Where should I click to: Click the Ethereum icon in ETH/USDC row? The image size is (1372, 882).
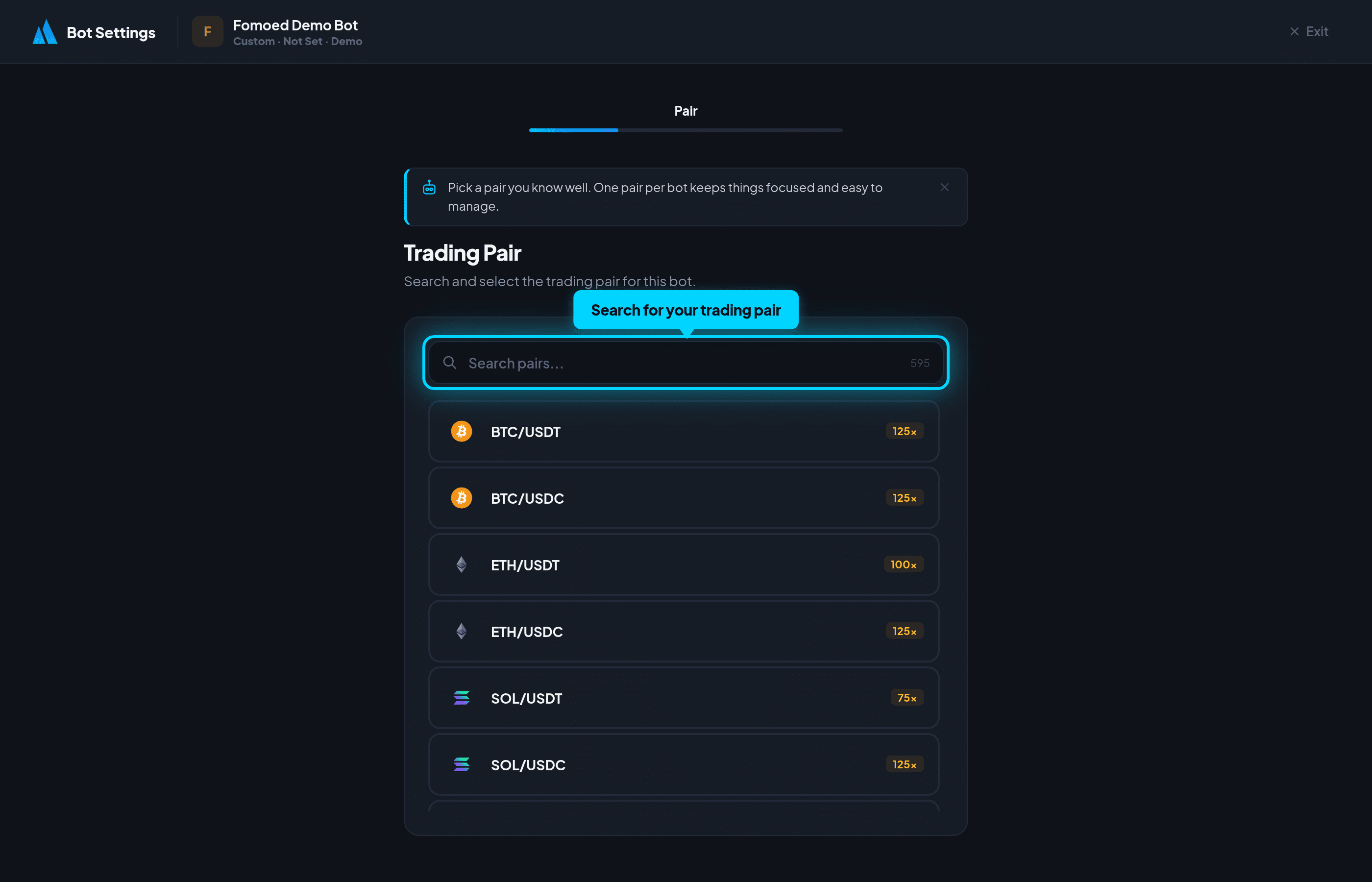coord(462,631)
